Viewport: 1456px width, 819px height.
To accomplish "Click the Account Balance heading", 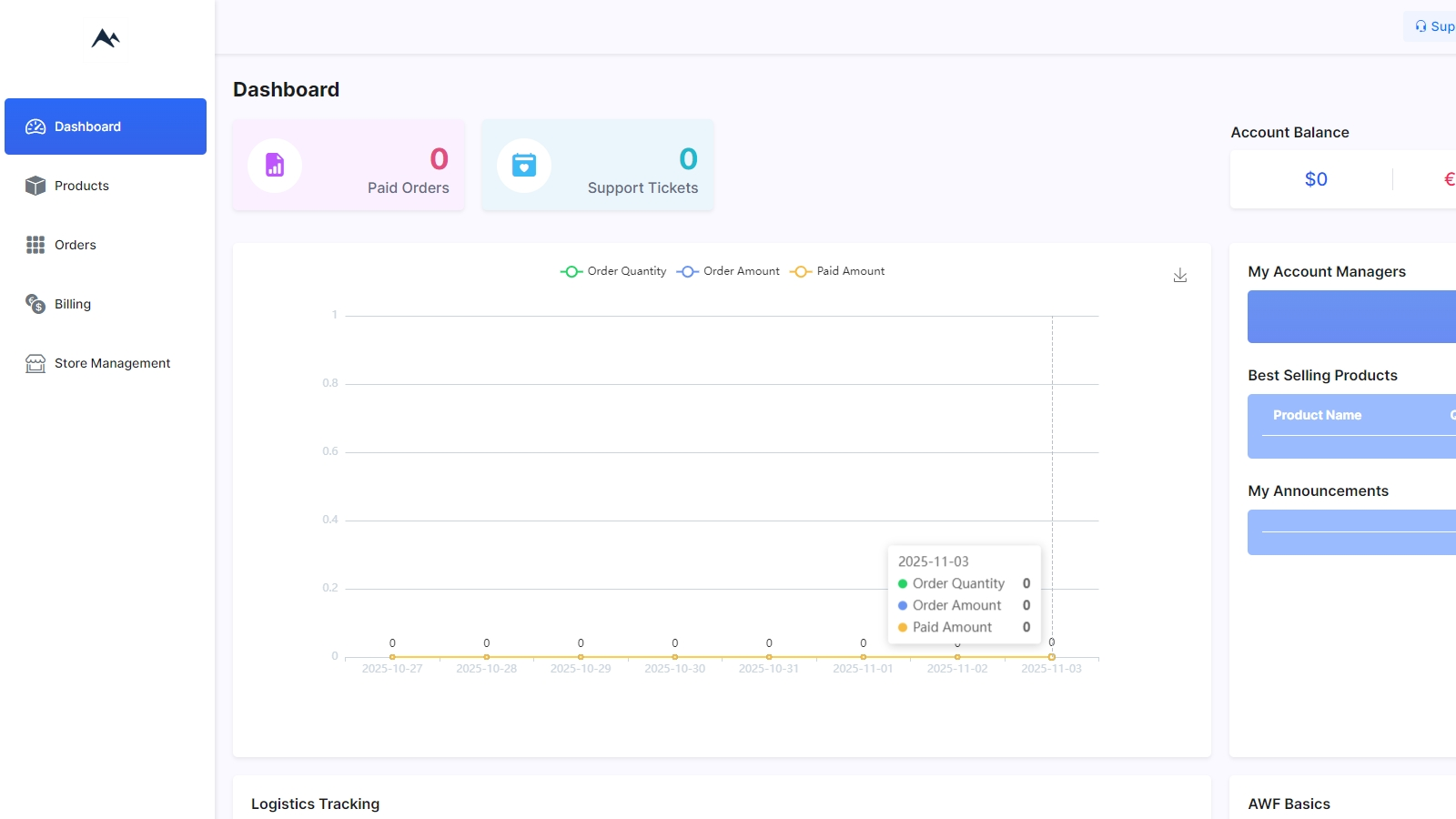I will tap(1289, 132).
